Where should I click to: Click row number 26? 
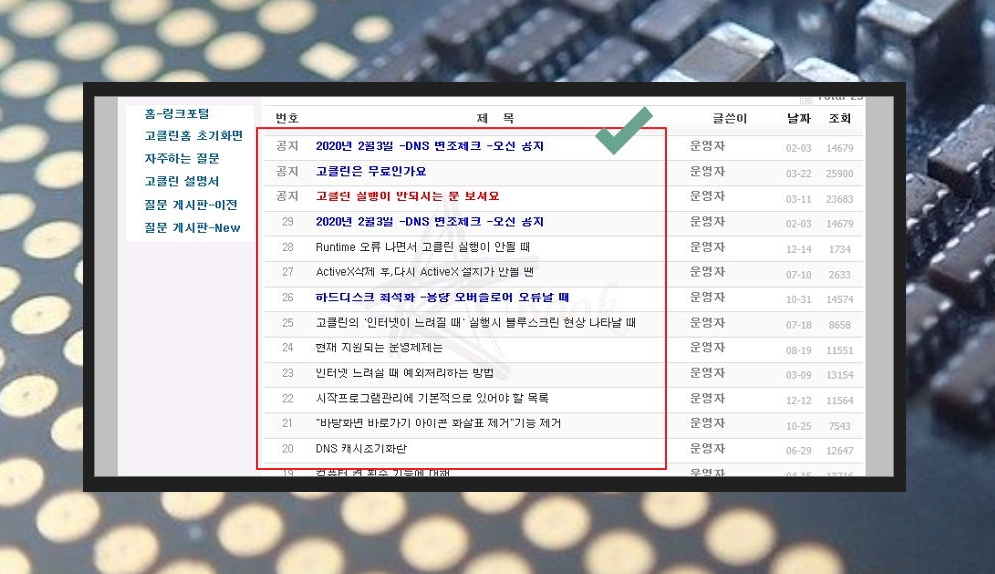tap(287, 297)
